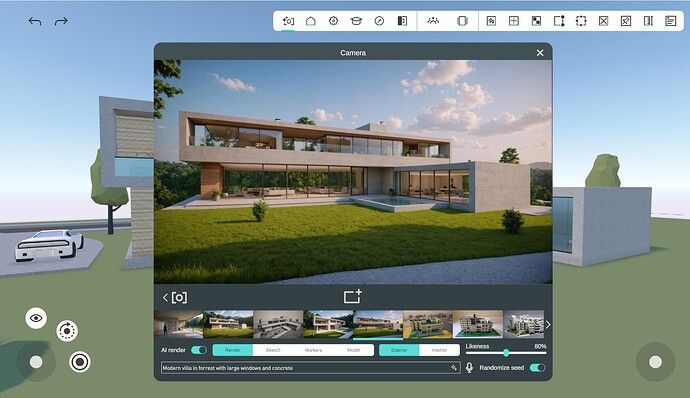Screen dimensions: 690x398
Task: Click the orbit rotate circular icon
Action: pos(67,331)
